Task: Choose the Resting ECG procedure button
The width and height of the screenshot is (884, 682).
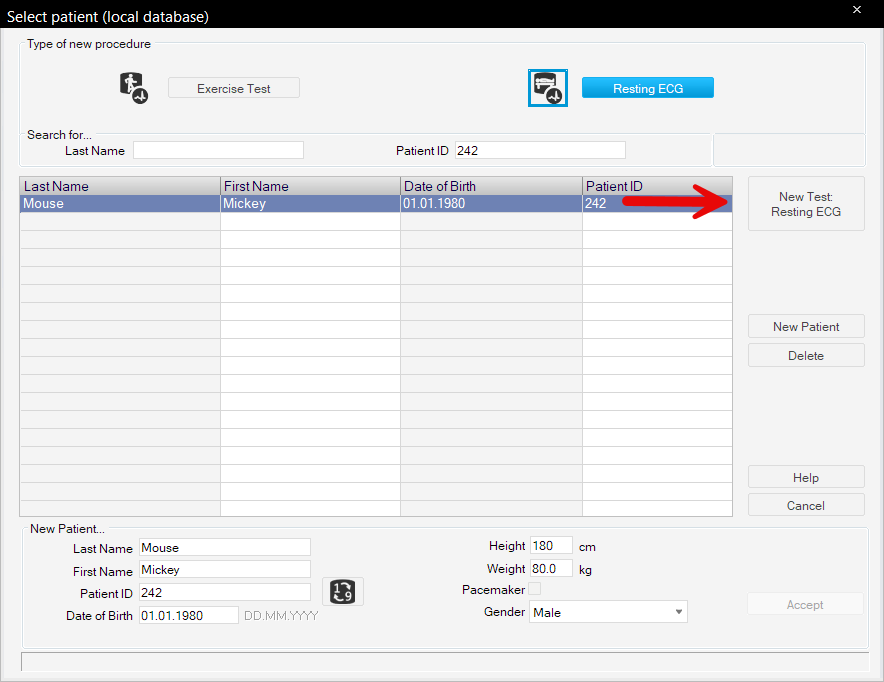Action: click(x=648, y=88)
